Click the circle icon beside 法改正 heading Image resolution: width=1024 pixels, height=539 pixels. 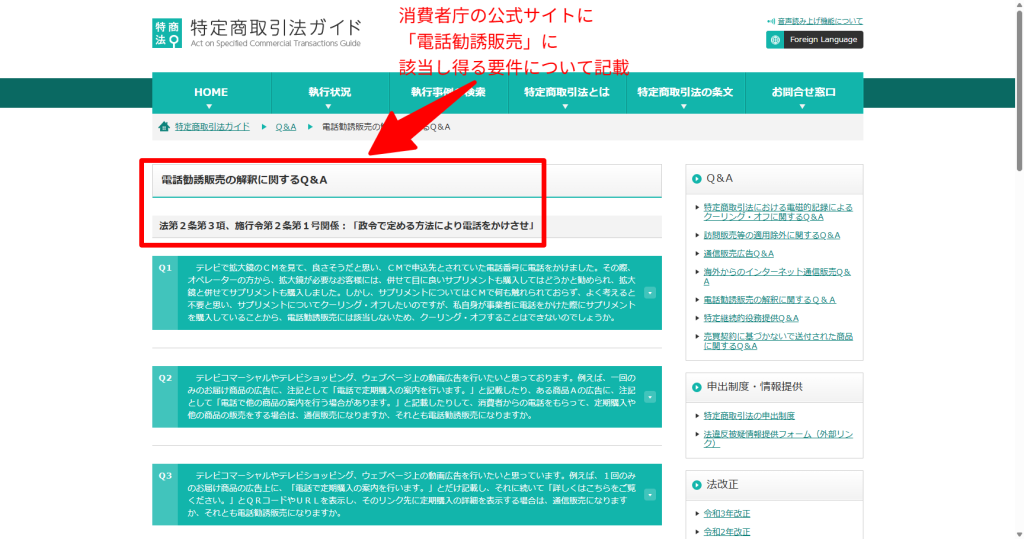point(696,485)
